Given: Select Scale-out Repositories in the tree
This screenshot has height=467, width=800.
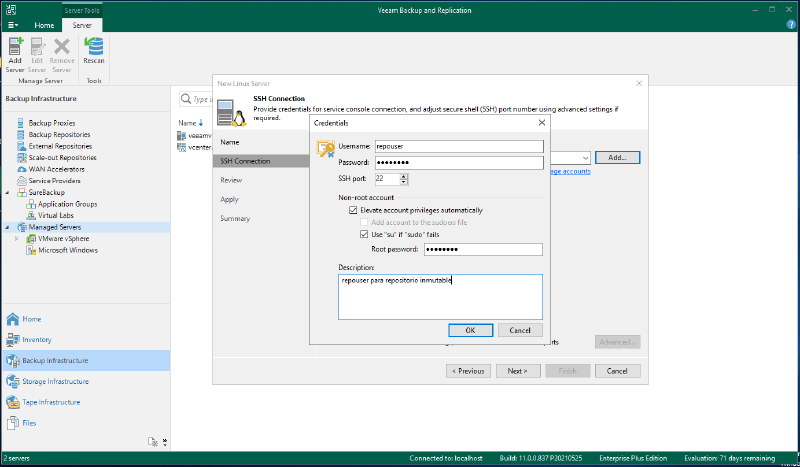Looking at the screenshot, I should 62,158.
